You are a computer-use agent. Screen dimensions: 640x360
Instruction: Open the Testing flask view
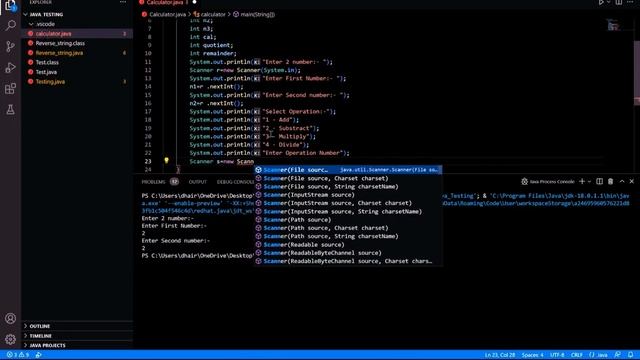pyautogui.click(x=10, y=109)
